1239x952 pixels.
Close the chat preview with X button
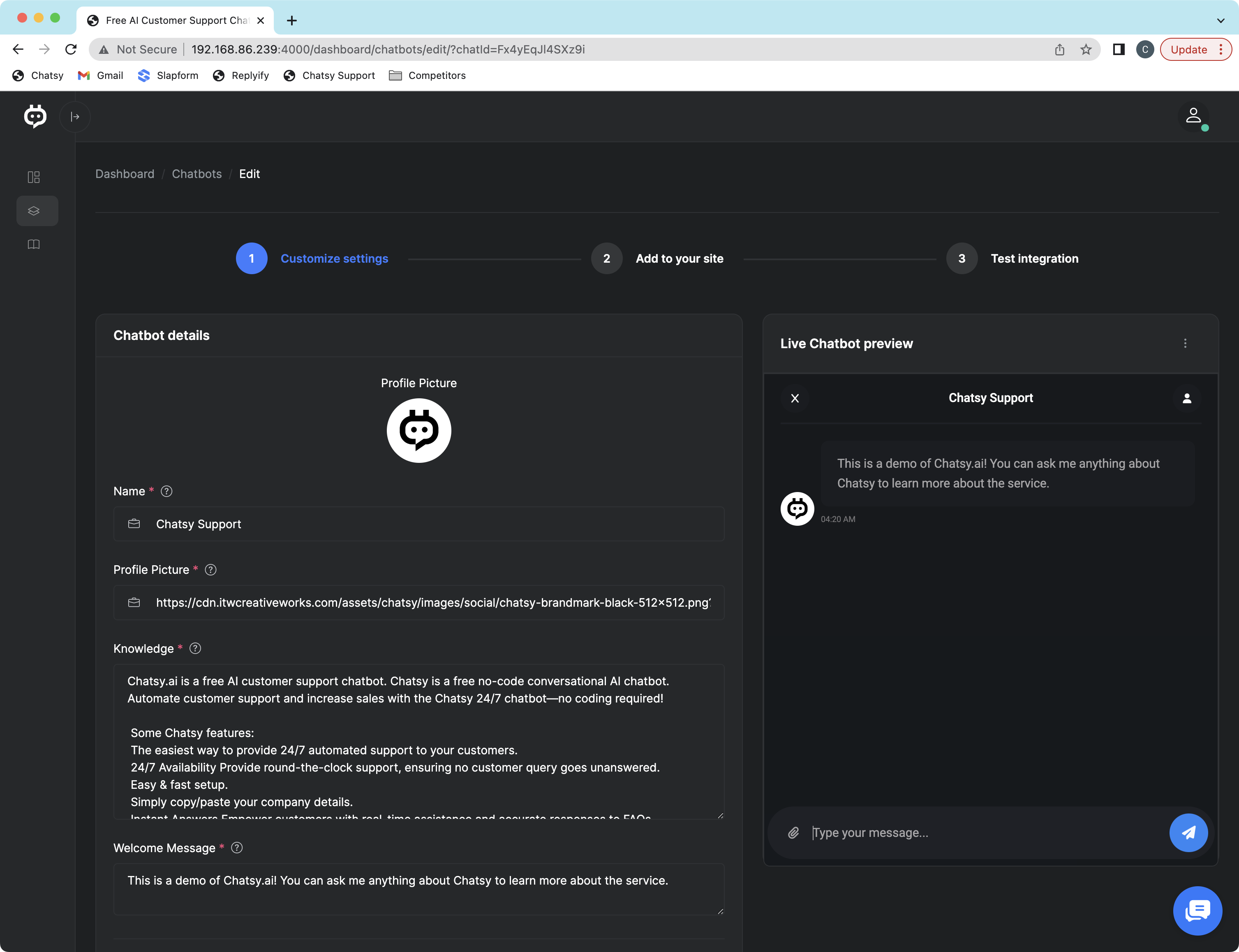pyautogui.click(x=795, y=398)
